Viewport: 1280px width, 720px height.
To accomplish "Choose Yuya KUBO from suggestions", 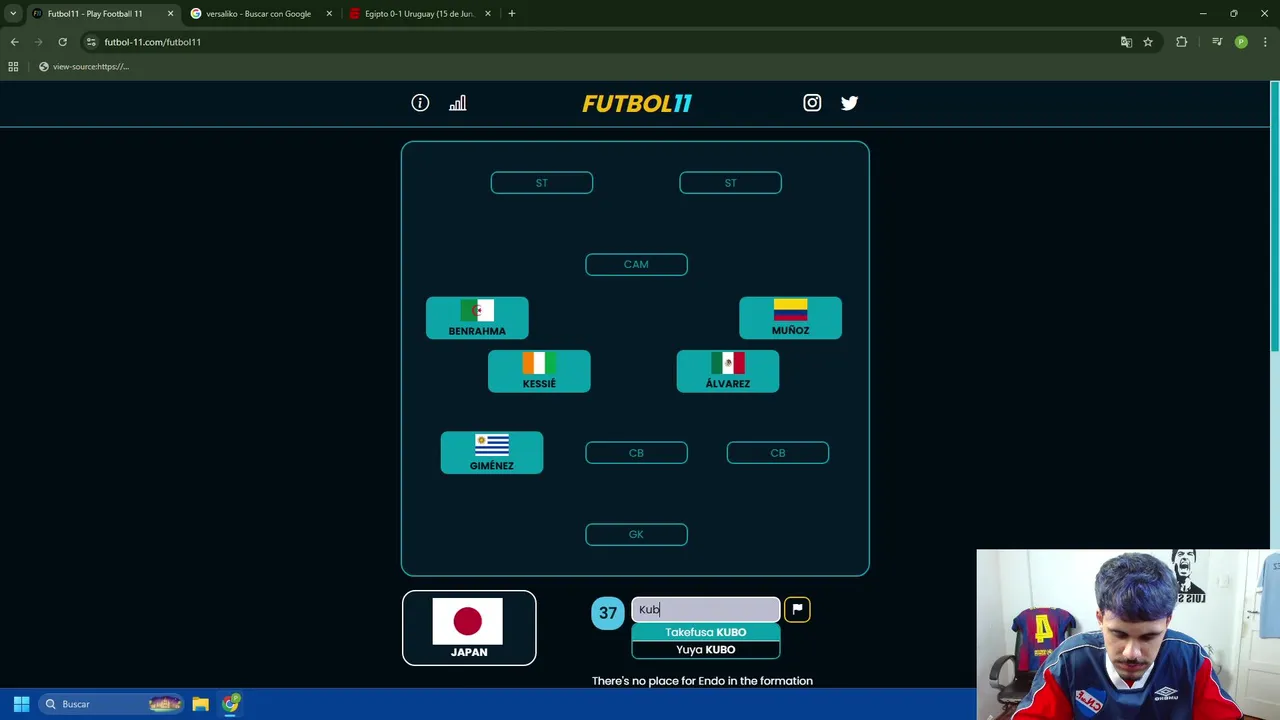I will [705, 650].
